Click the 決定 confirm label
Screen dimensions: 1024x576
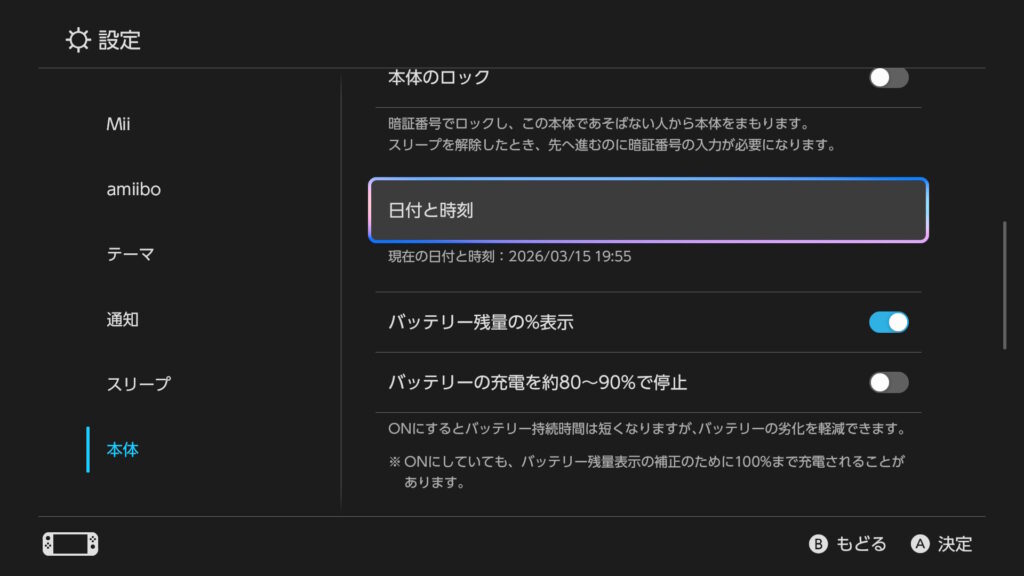(x=955, y=544)
